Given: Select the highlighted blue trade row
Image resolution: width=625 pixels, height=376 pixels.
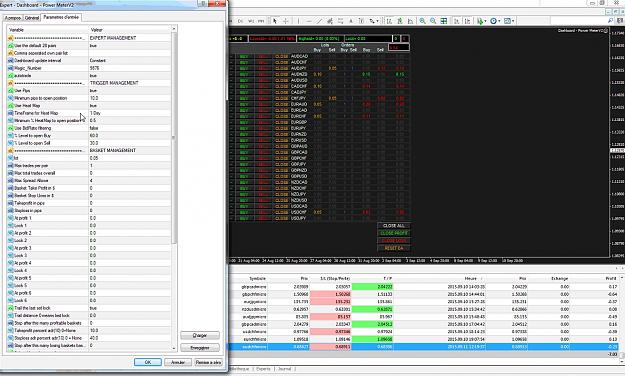Looking at the screenshot, I should click(424, 347).
